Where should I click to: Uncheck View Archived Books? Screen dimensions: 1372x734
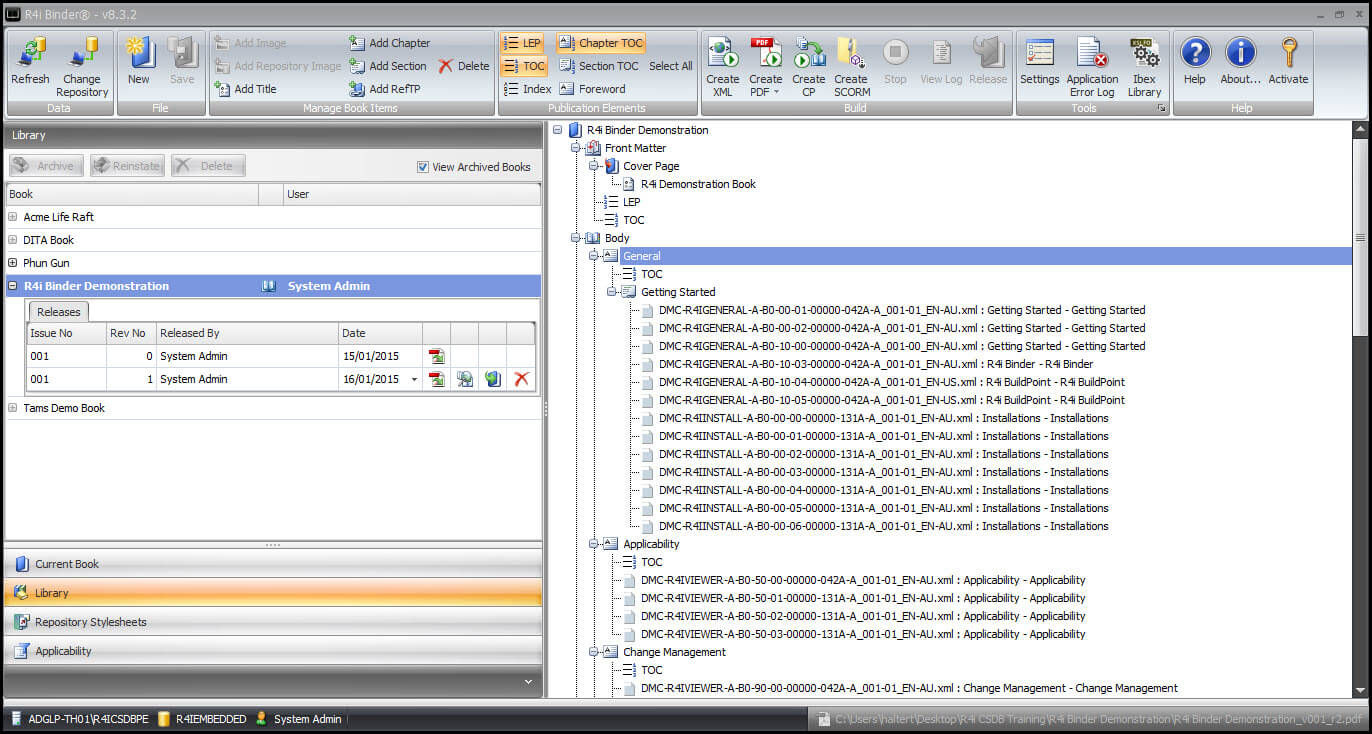(x=423, y=167)
